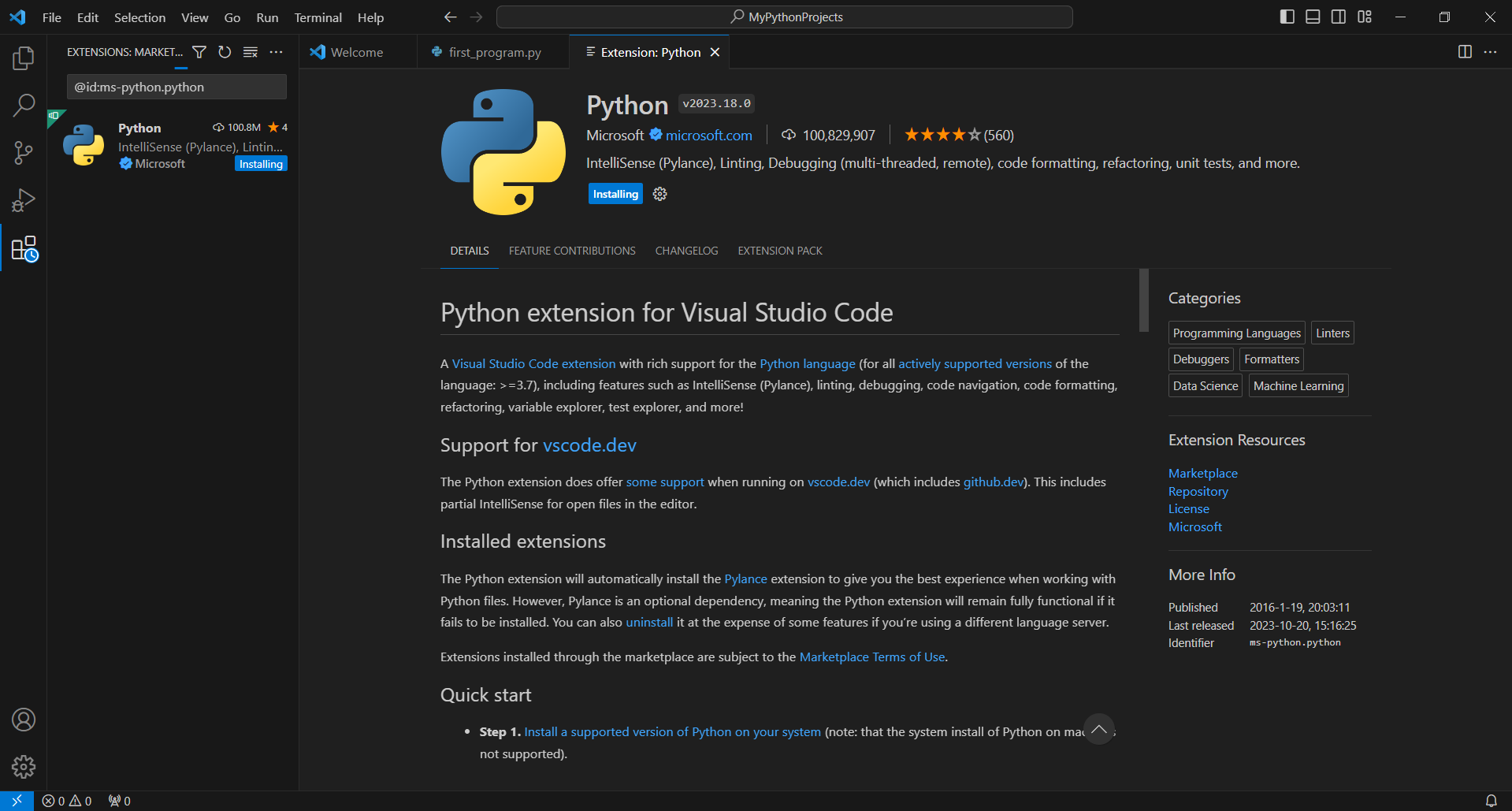Open the Search view in activity bar
This screenshot has width=1512, height=811.
pos(24,105)
